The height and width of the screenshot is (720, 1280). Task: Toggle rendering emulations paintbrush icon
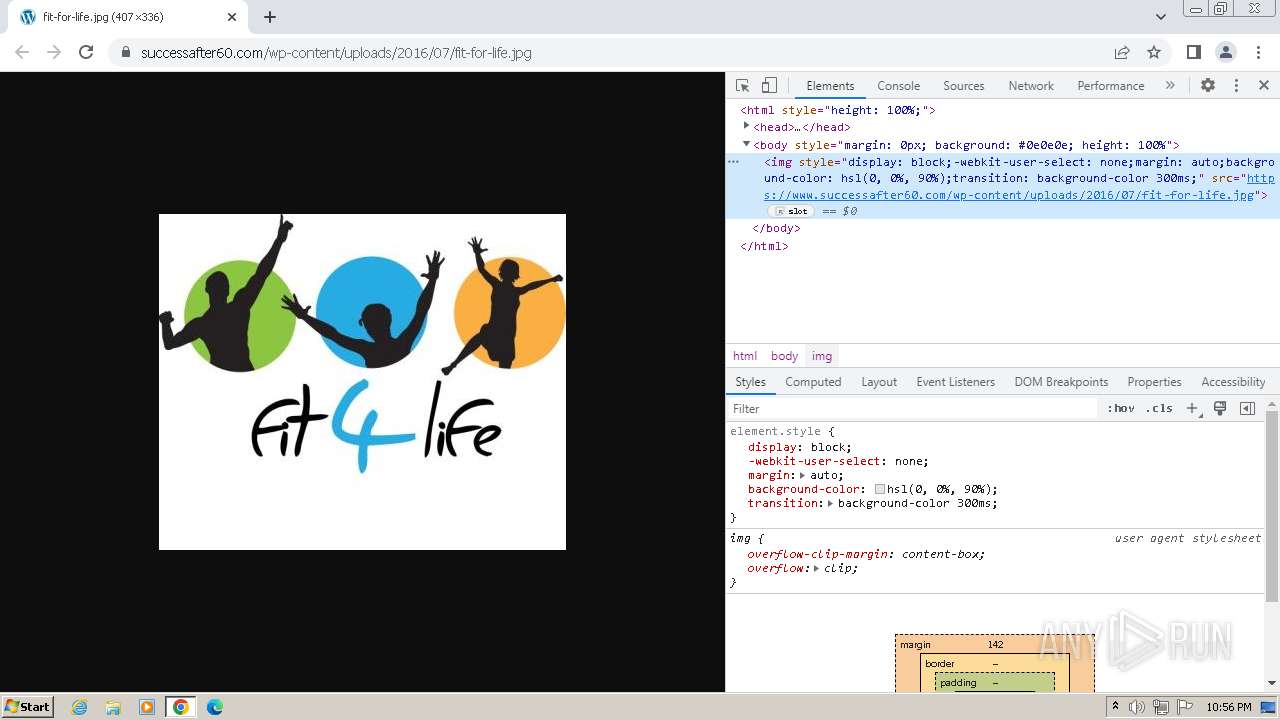(1220, 408)
